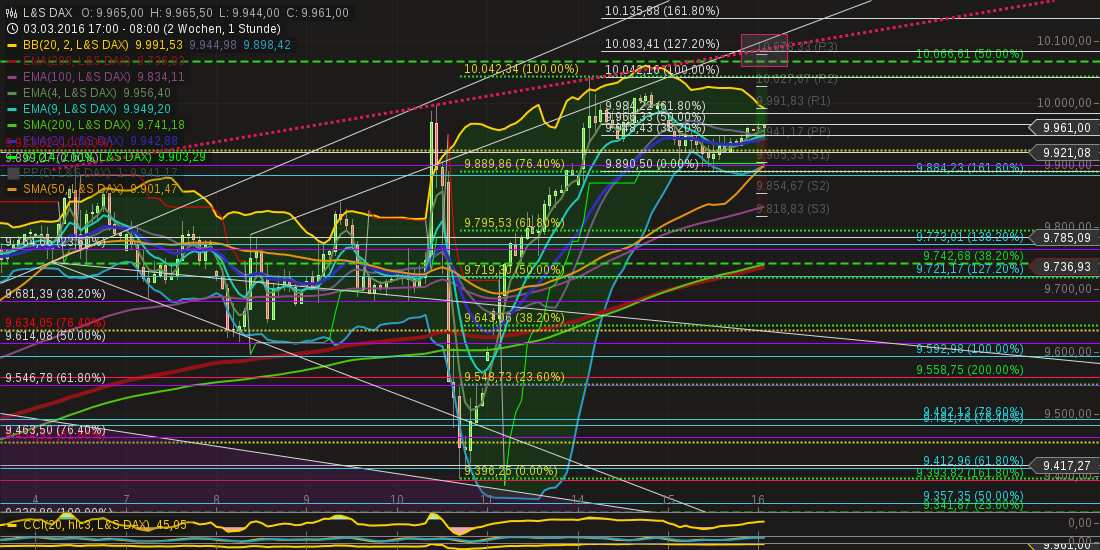Select the BB(20, 2, L&S DAX) indicator label
The image size is (1100, 550).
(x=76, y=45)
